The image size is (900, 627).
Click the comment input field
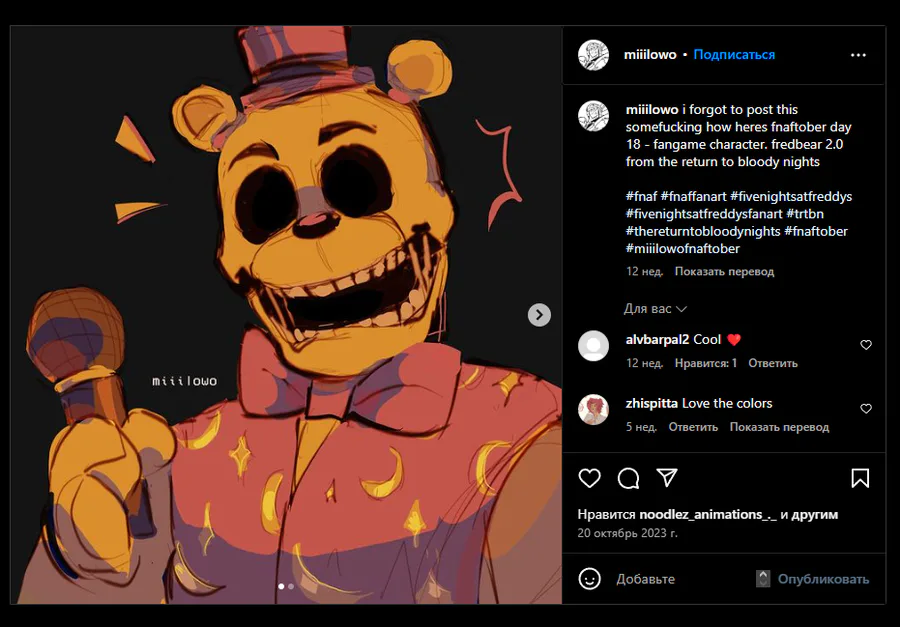click(x=680, y=579)
